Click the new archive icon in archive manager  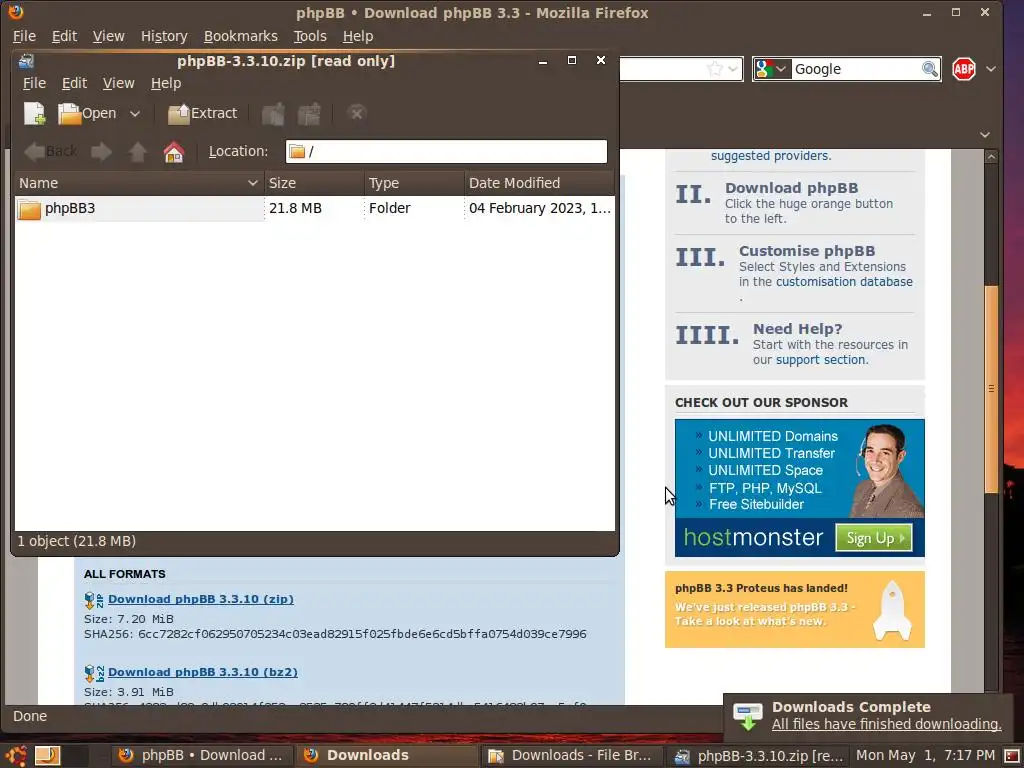[34, 114]
